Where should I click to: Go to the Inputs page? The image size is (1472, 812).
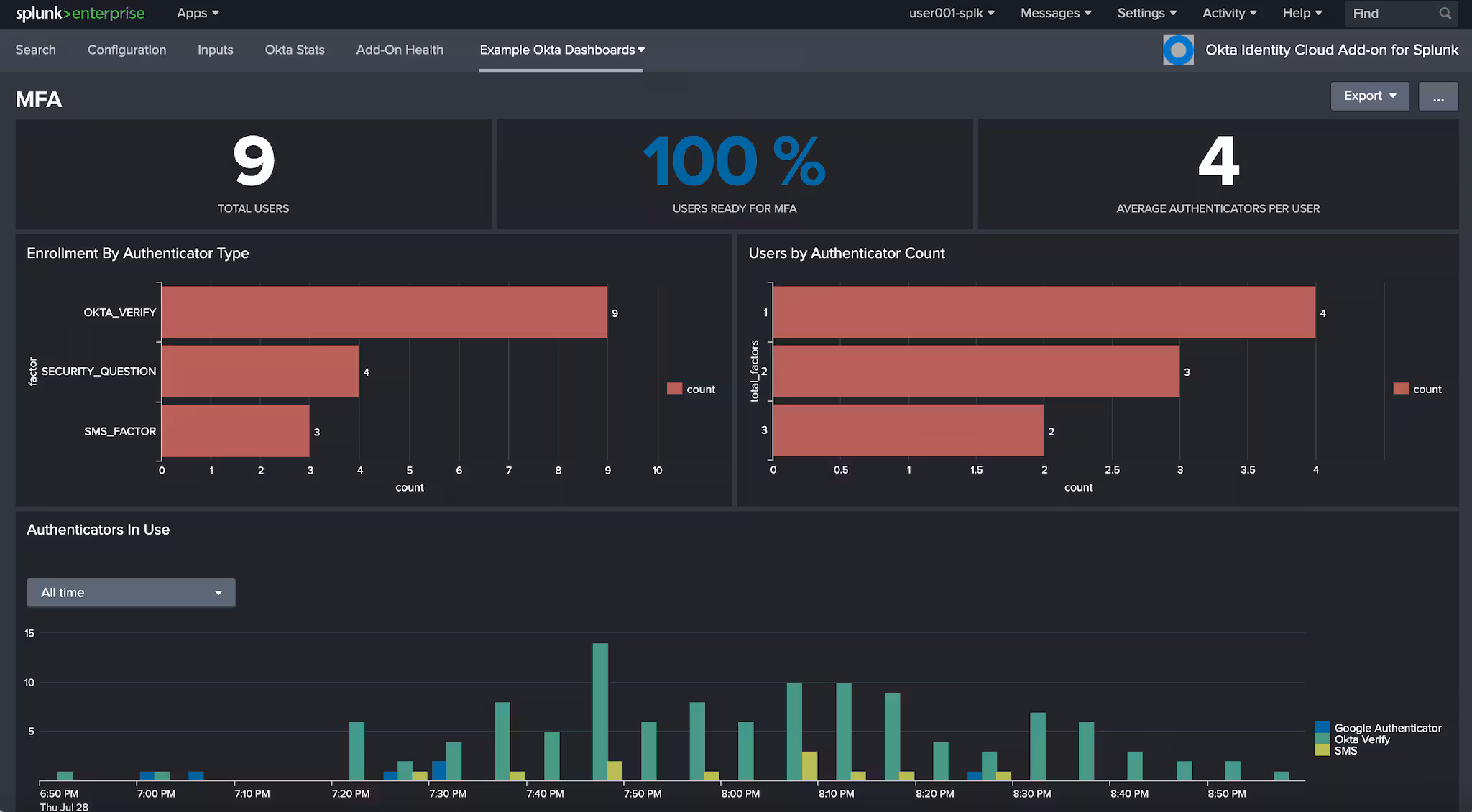click(216, 50)
